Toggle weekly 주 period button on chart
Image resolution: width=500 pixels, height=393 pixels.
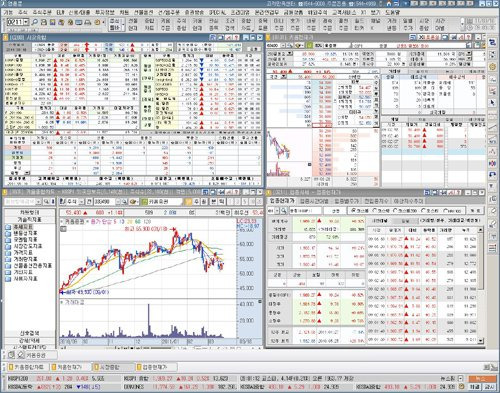click(196, 202)
